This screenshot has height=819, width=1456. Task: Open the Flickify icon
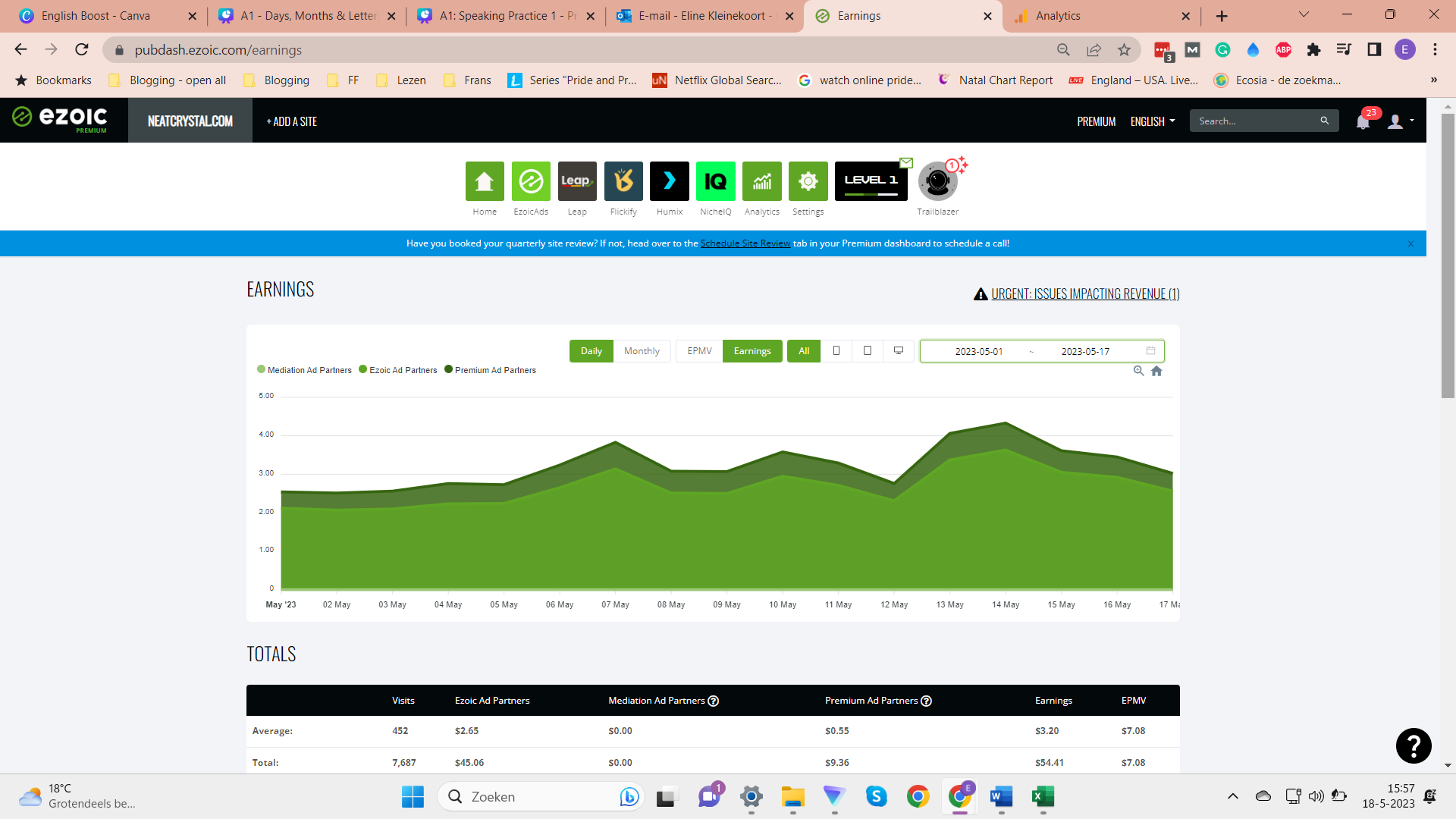[623, 180]
